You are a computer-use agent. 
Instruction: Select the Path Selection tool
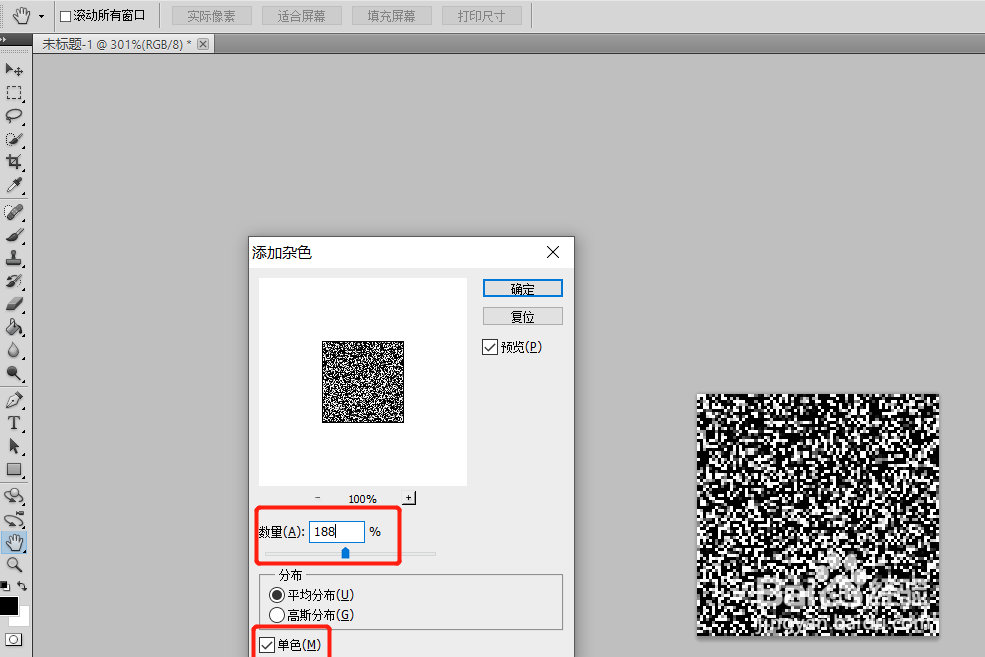(14, 446)
